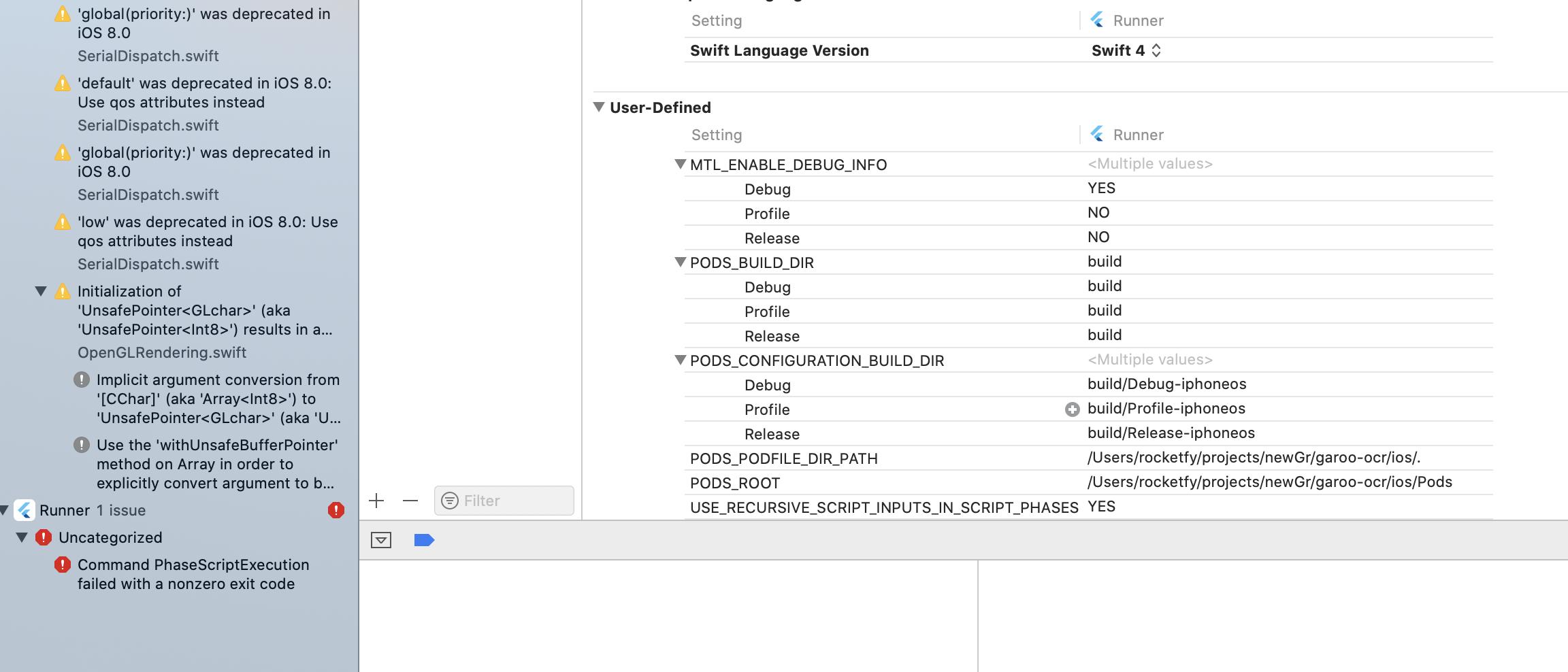The height and width of the screenshot is (672, 1568).
Task: Click the error icon on Command PhaseScriptExecution failure
Action: [62, 565]
